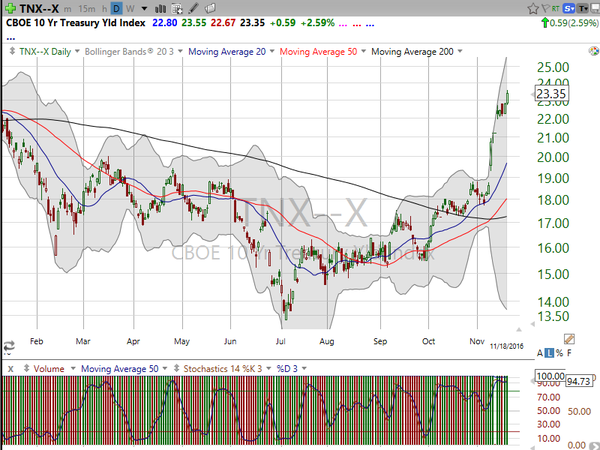
Task: Toggle the favorite star icon
Action: tap(533, 8)
